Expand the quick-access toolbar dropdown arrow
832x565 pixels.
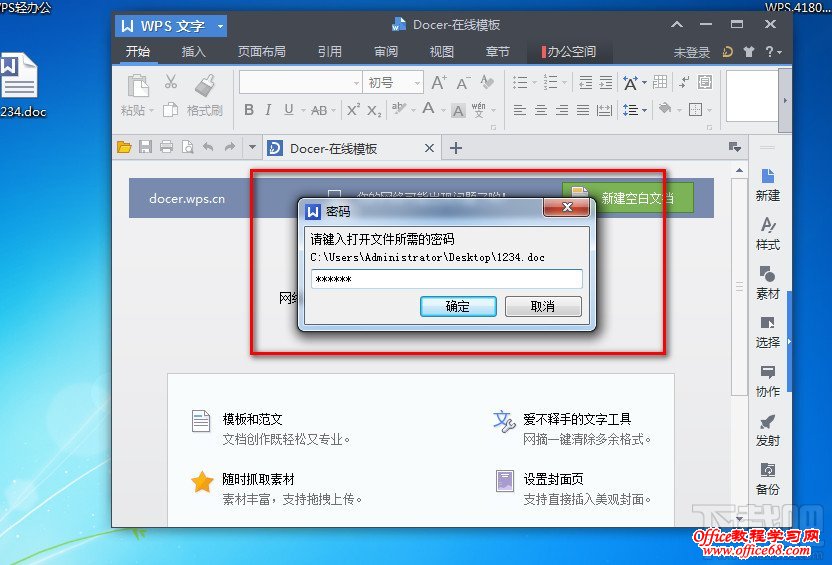[252, 147]
